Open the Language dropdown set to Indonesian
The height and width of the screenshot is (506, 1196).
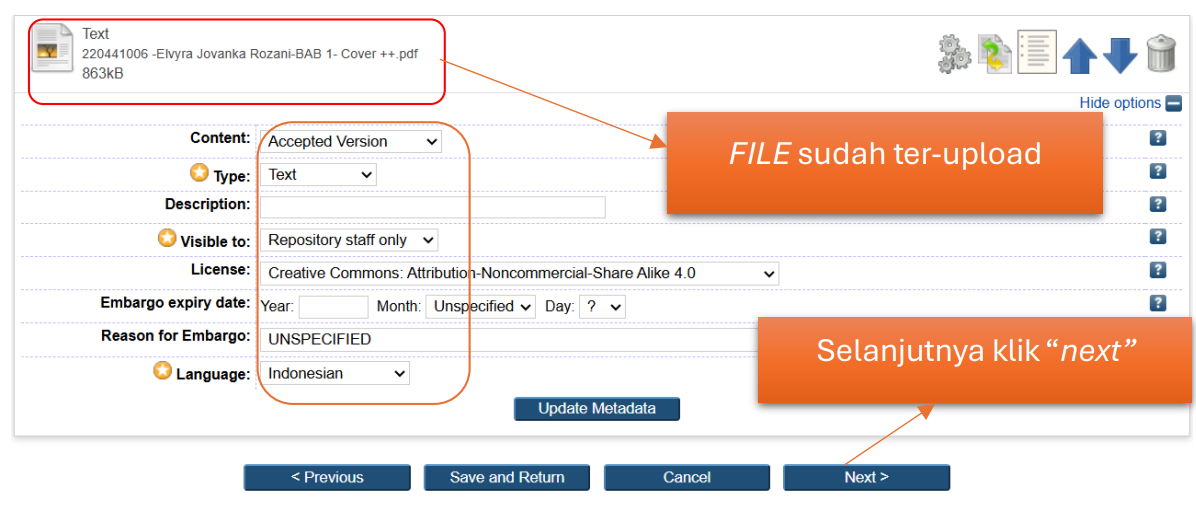pyautogui.click(x=335, y=373)
